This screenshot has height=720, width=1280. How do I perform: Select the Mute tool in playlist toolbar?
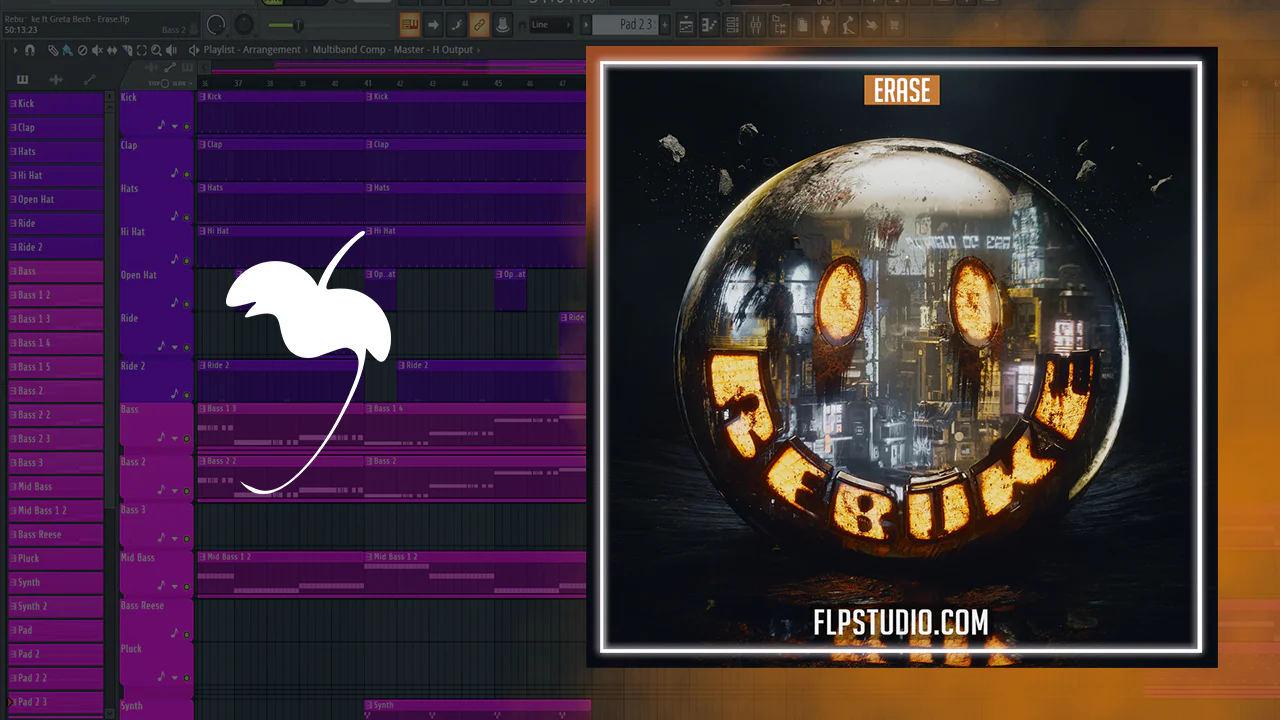tap(97, 50)
